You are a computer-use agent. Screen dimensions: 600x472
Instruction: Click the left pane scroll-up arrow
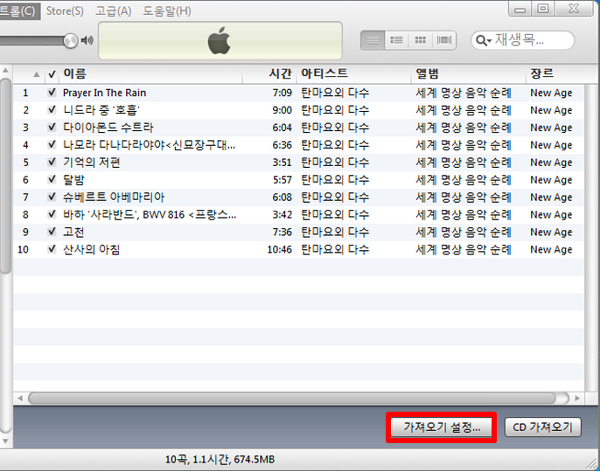(x=5, y=70)
